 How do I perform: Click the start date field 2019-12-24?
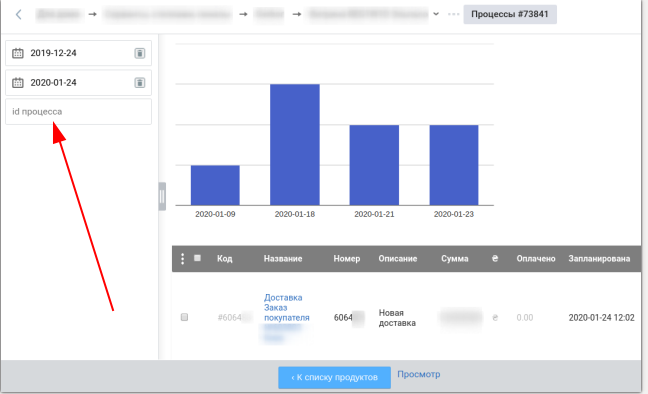pyautogui.click(x=79, y=53)
